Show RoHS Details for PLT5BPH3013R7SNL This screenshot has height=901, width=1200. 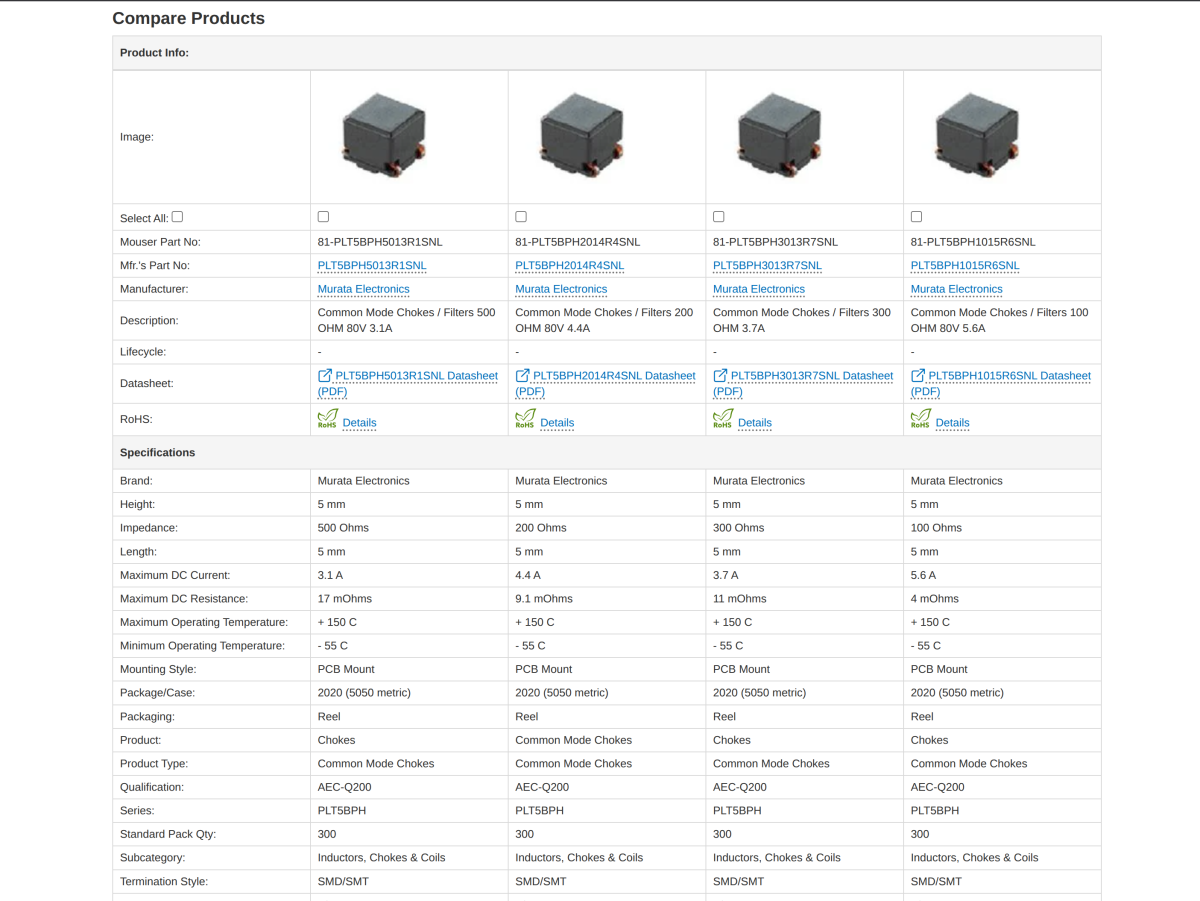755,423
